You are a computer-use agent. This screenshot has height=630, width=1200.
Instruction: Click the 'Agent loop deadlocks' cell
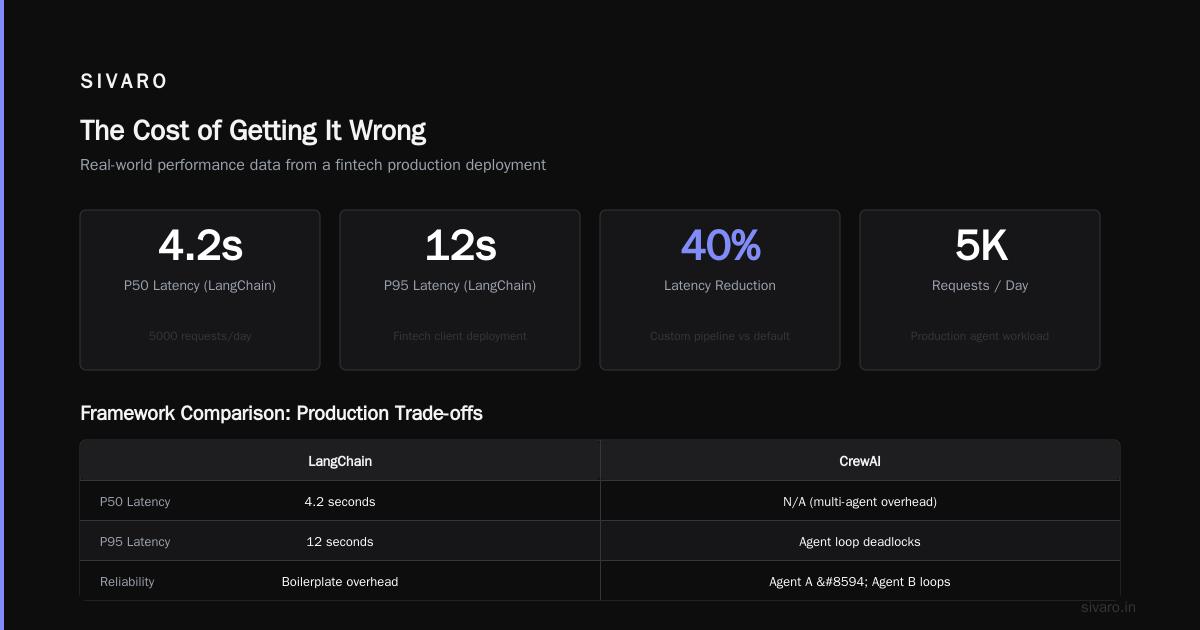click(860, 542)
